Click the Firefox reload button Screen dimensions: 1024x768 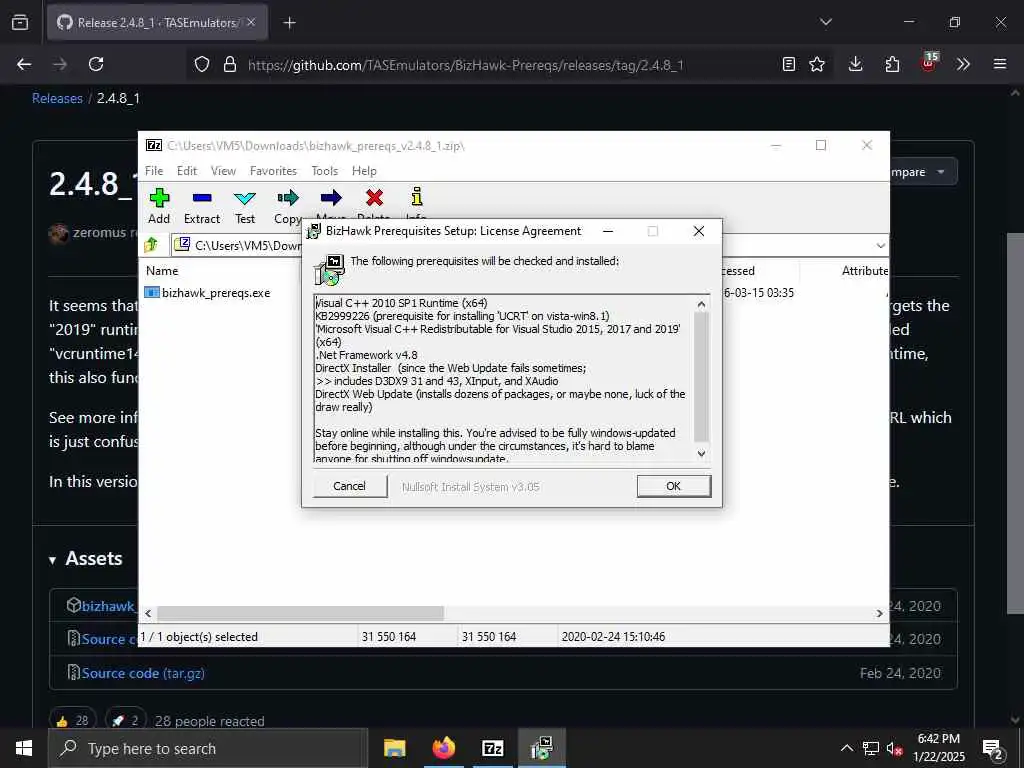click(96, 64)
